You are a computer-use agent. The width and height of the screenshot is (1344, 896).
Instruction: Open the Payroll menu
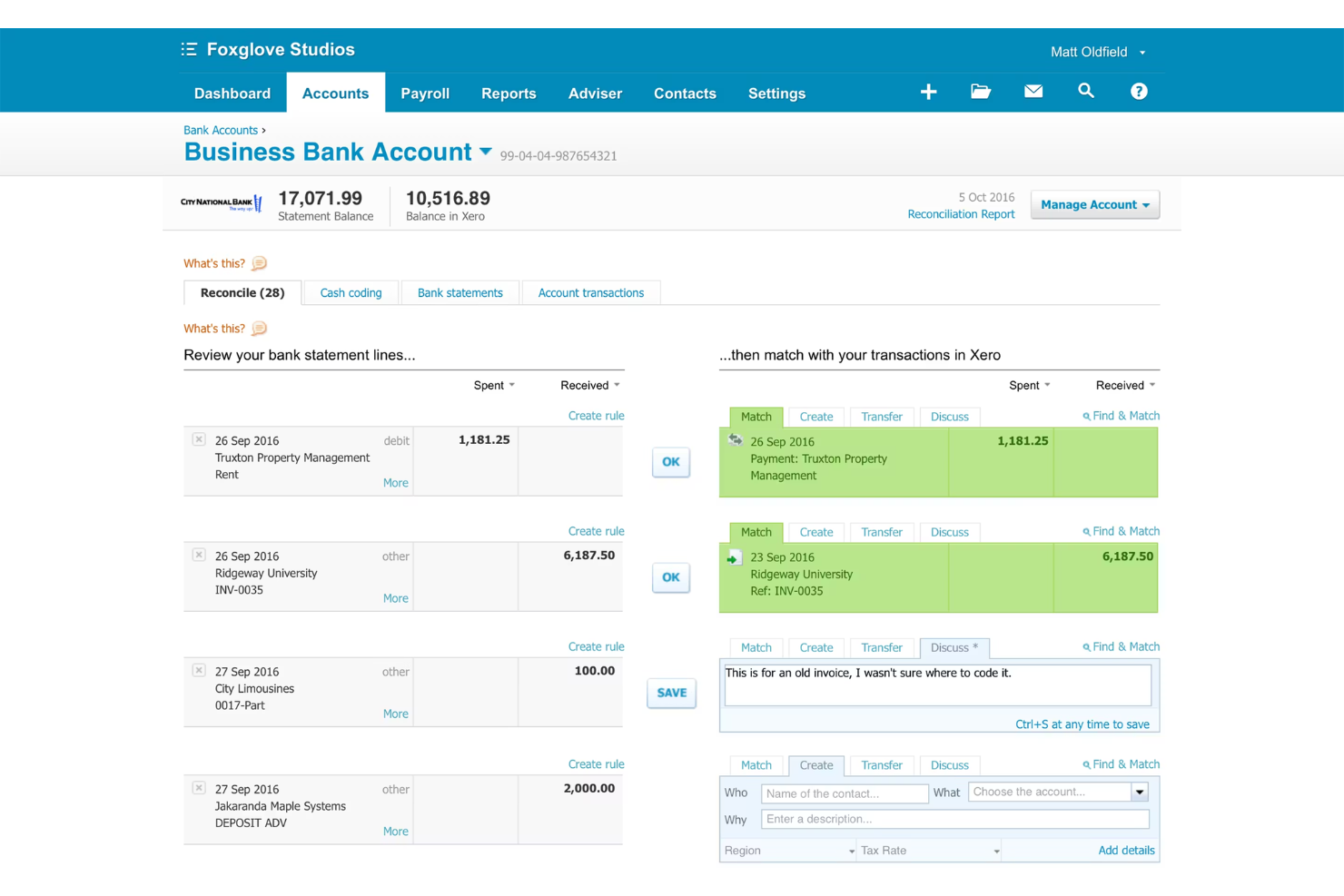pos(424,93)
